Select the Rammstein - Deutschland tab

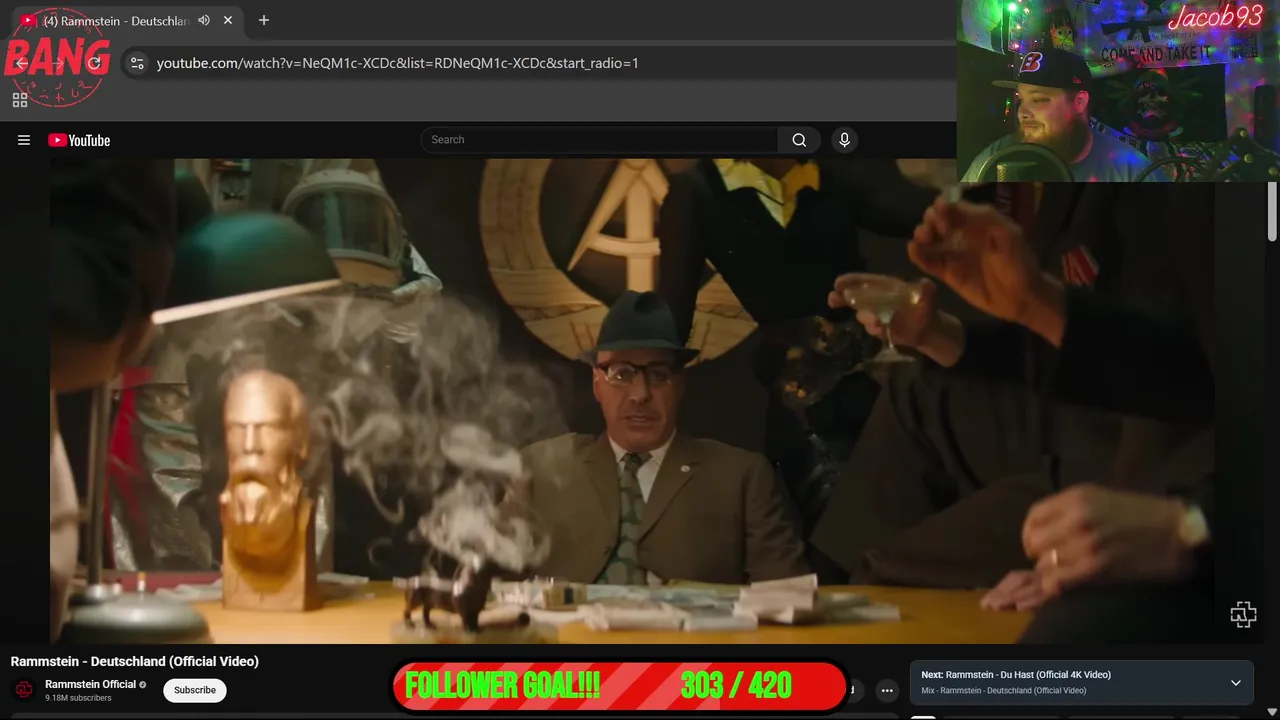[126, 20]
